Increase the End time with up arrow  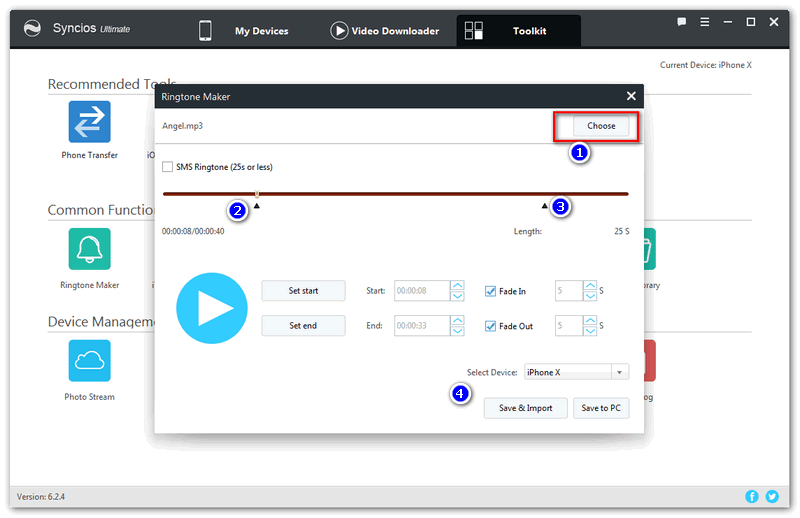pos(458,320)
